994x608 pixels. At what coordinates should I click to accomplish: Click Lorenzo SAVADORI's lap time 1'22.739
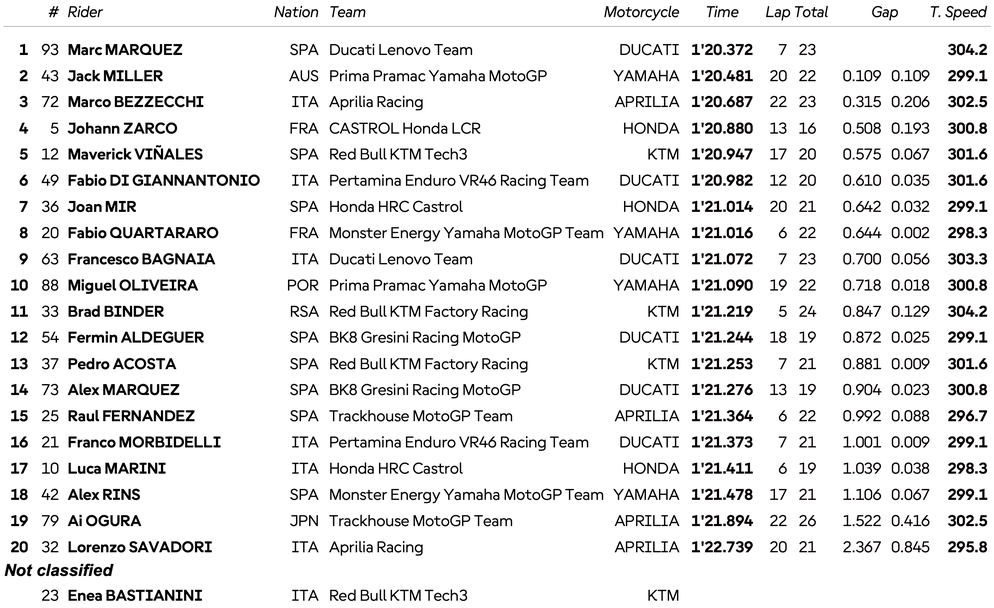point(722,547)
